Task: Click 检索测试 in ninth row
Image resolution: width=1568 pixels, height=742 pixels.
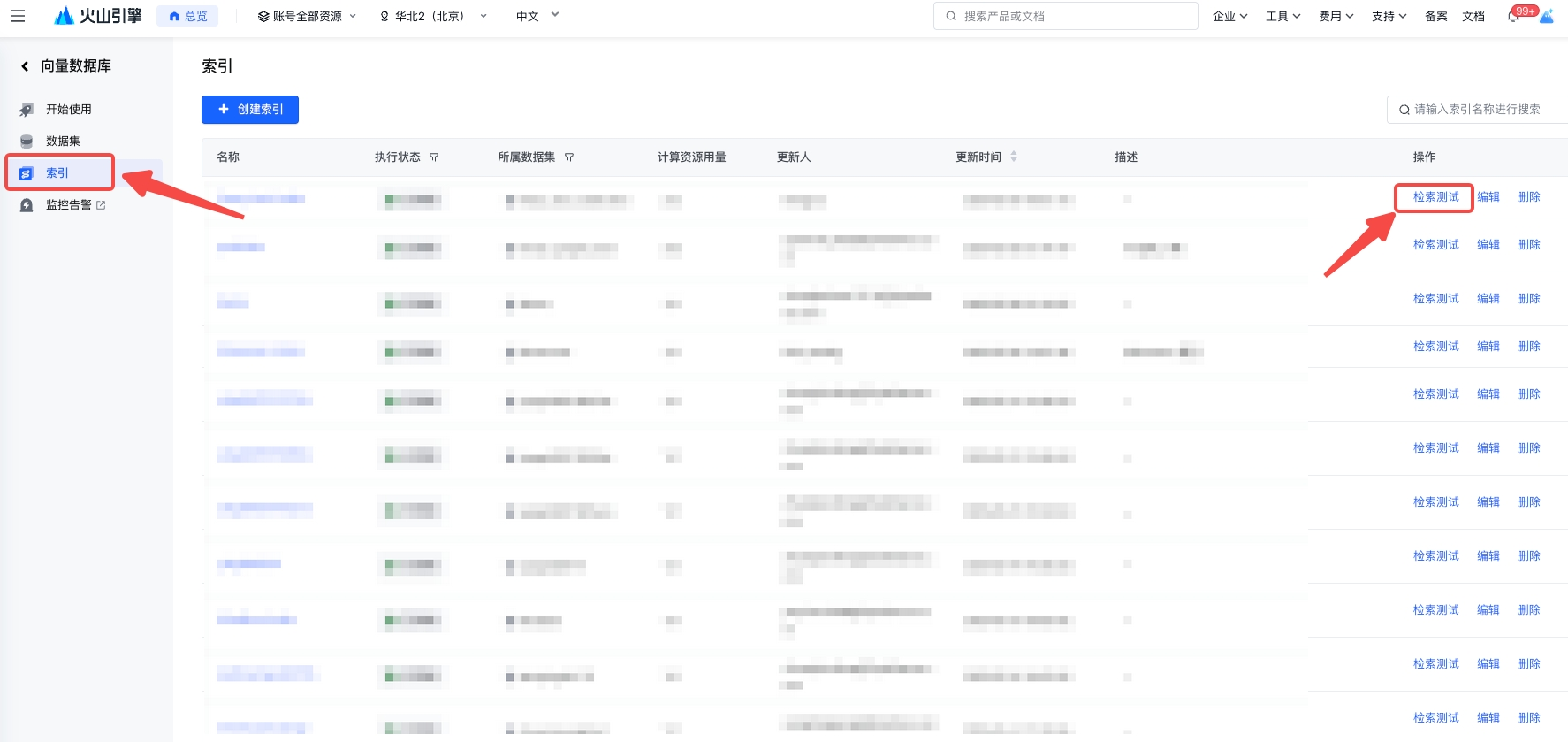Action: click(1436, 610)
